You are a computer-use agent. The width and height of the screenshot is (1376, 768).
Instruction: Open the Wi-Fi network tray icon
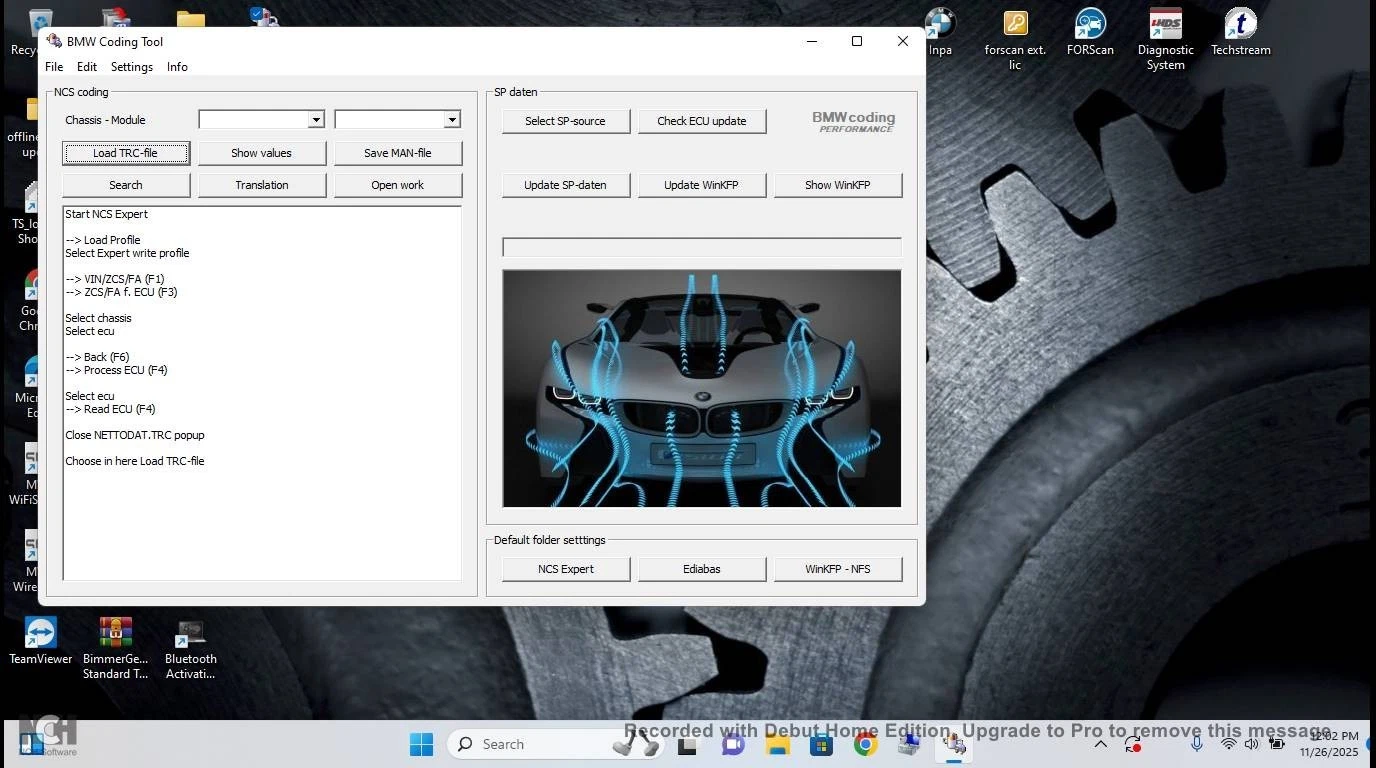click(x=1229, y=744)
